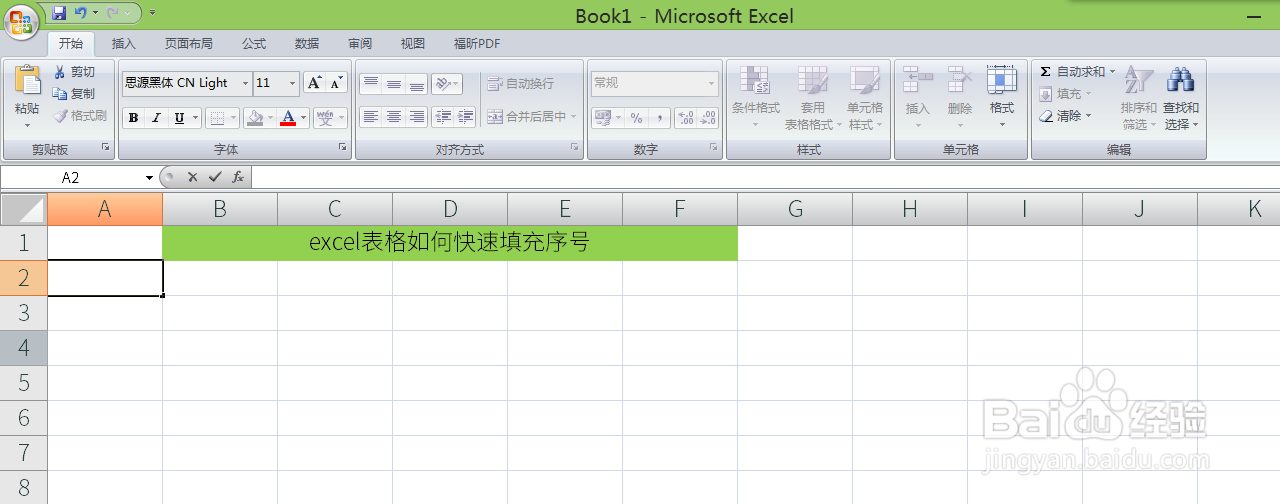Open the Clipboard (剪贴板) dialog launcher
Screen dimensions: 1280x504
point(105,148)
